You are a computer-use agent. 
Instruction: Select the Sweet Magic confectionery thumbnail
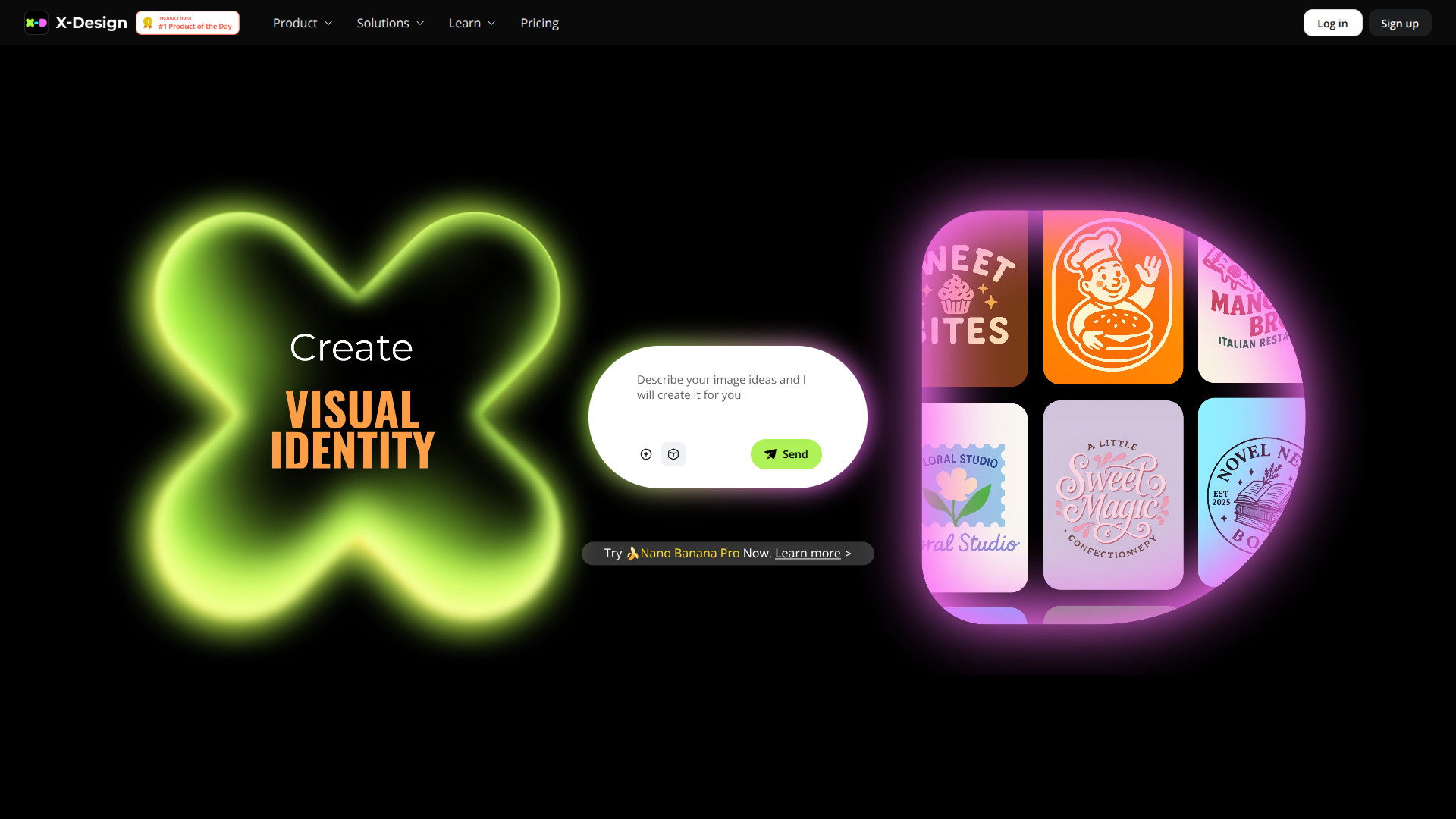[x=1112, y=495]
